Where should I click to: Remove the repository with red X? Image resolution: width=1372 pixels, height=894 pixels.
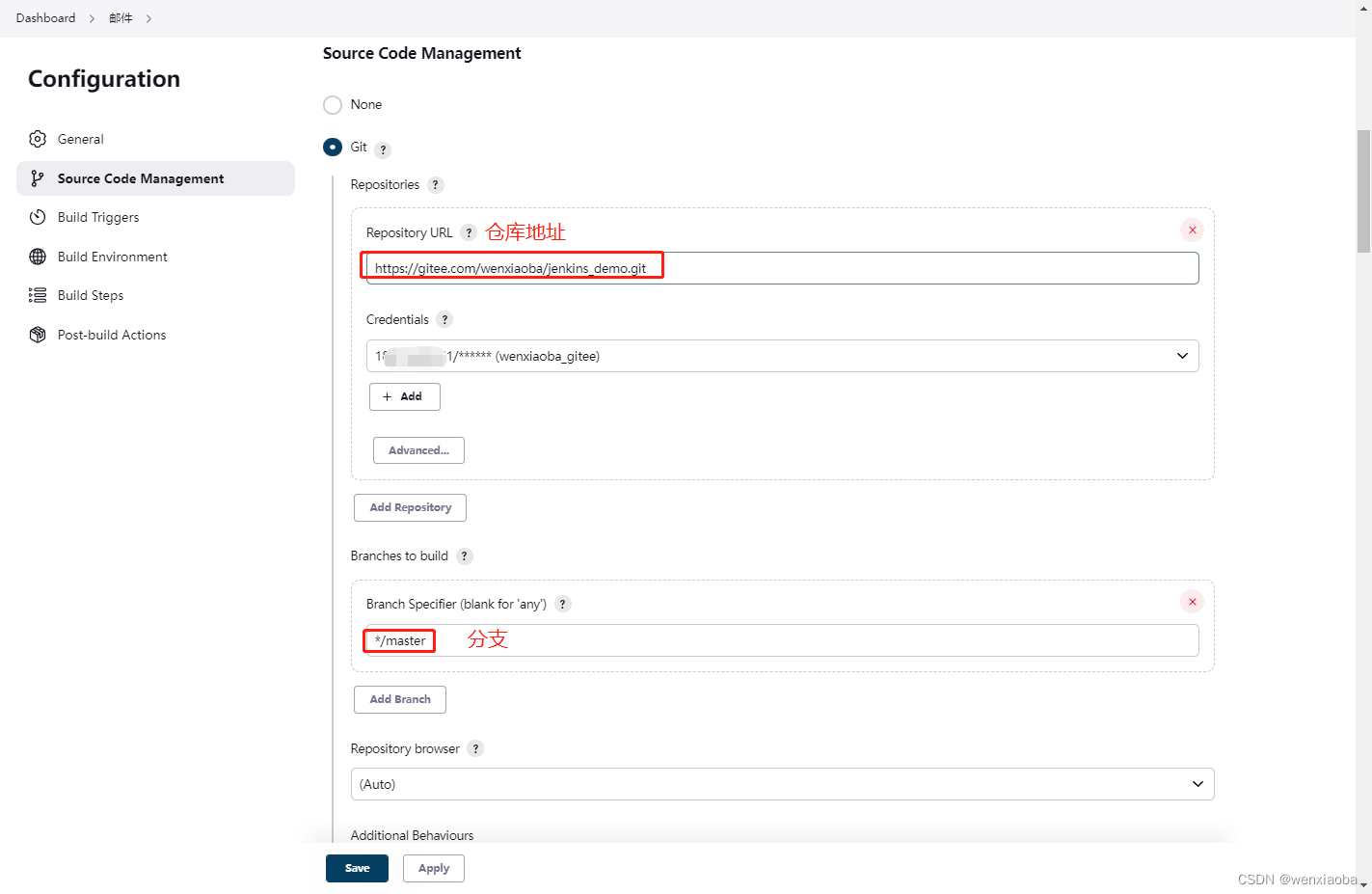(1193, 230)
